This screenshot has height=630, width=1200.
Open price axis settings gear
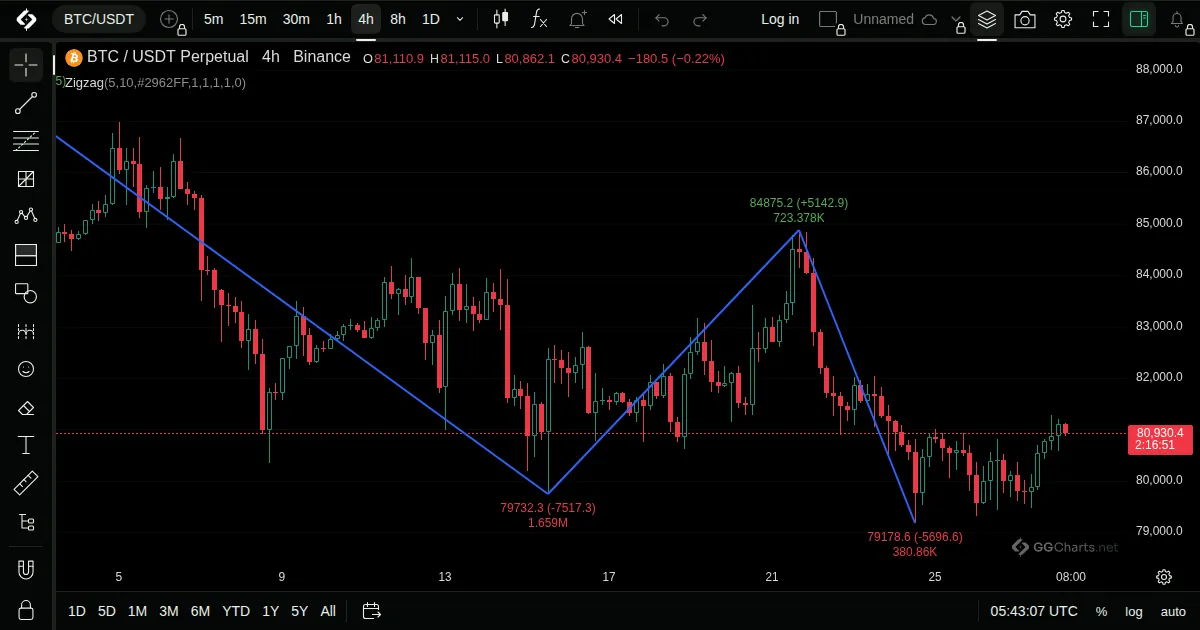[1164, 577]
